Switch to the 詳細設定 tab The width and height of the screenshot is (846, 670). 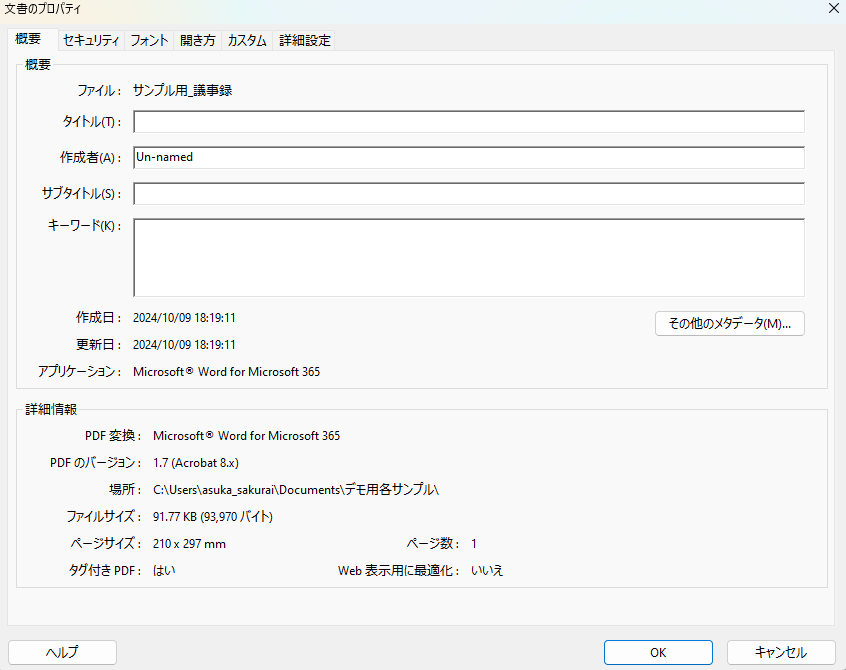point(305,41)
